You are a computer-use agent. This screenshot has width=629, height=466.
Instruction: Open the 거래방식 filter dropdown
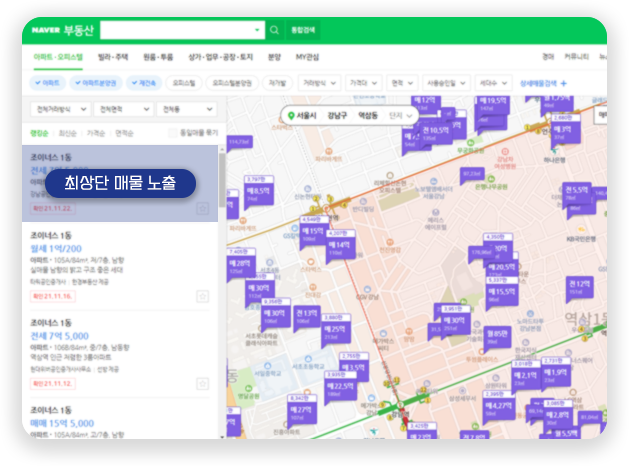[x=319, y=83]
